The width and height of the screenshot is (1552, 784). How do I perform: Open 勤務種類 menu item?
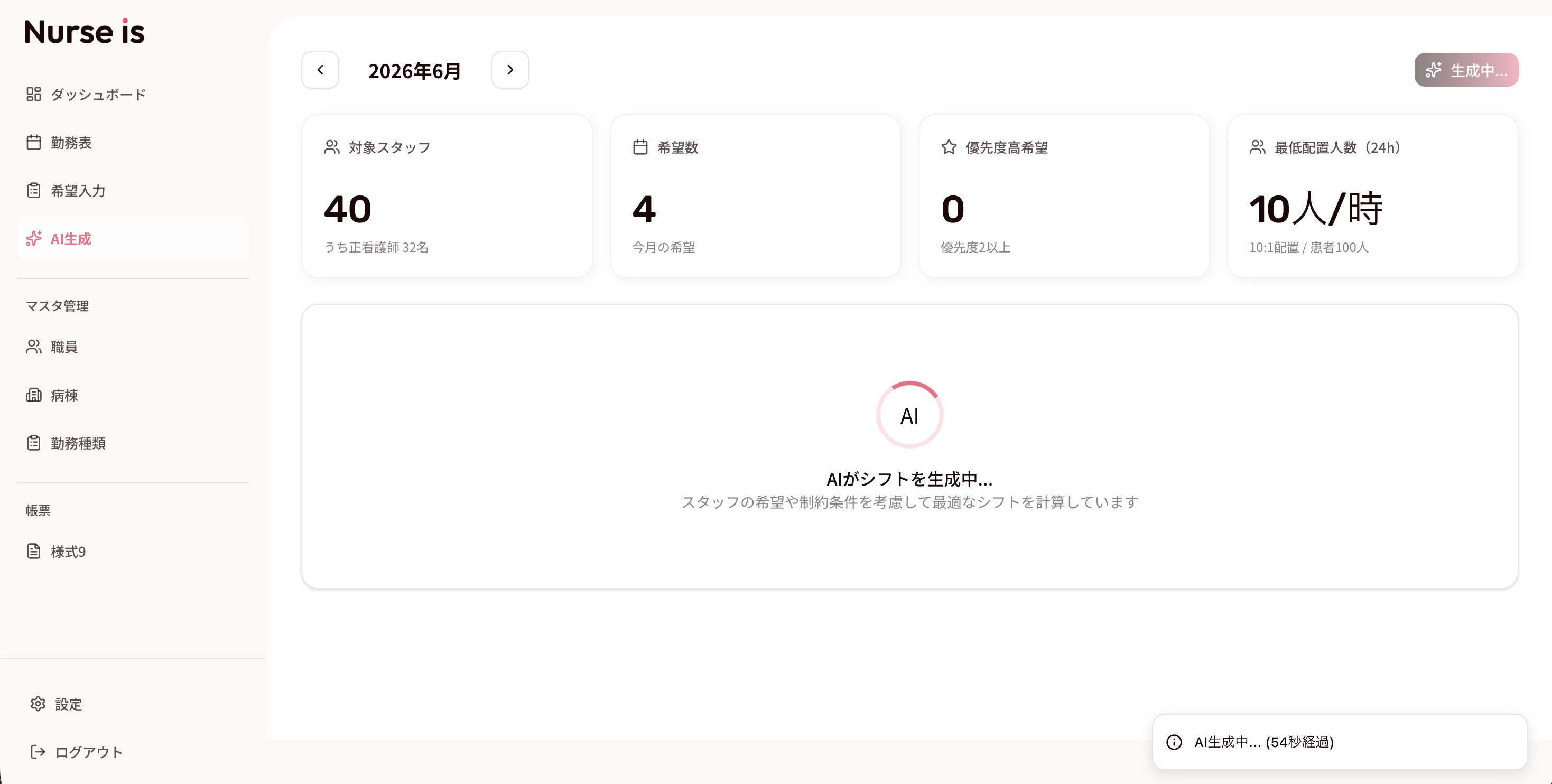tap(133, 443)
